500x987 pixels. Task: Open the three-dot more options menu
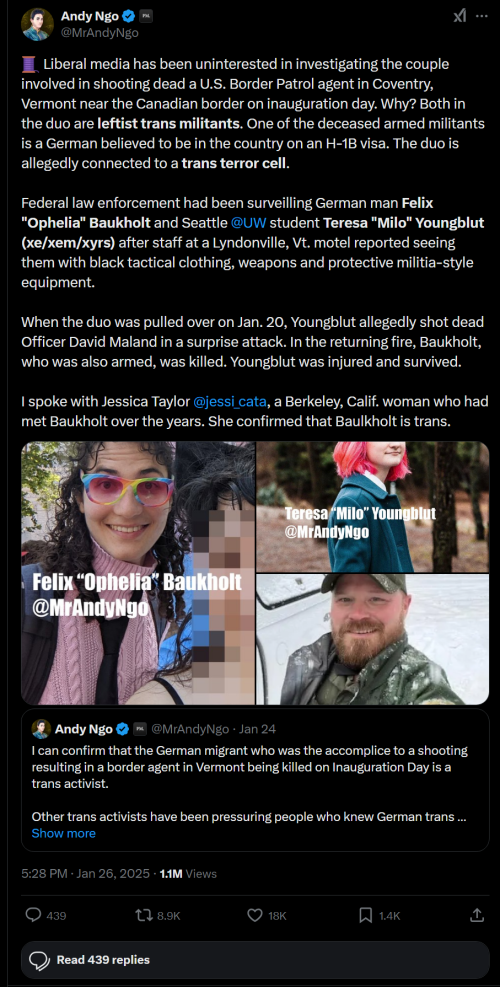(482, 16)
